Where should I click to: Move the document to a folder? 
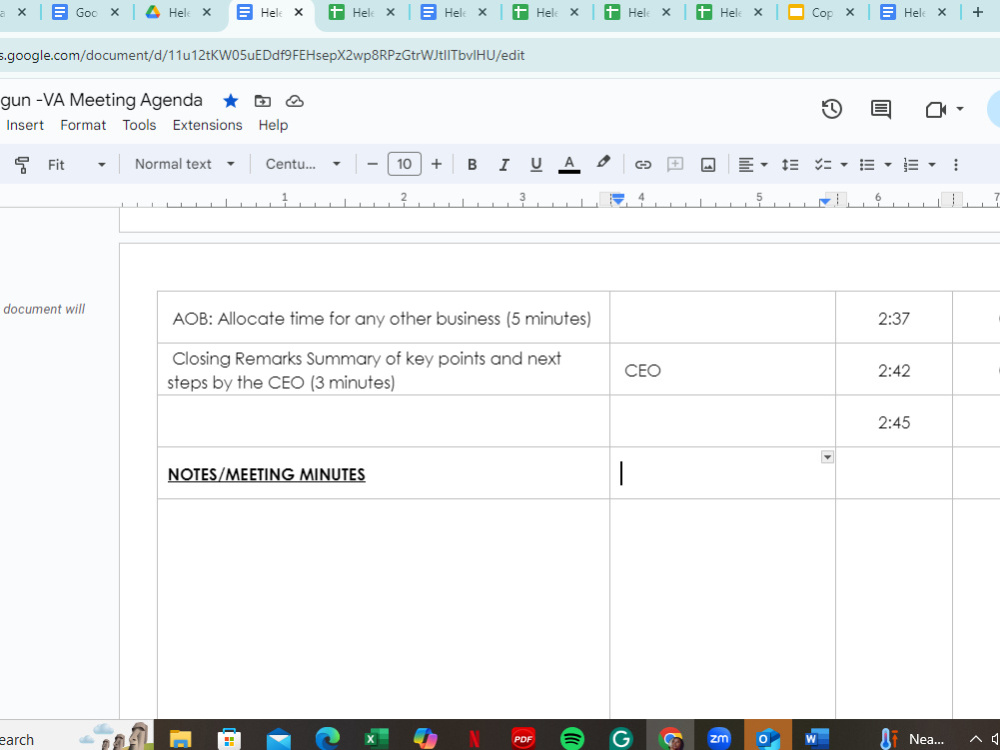(262, 101)
